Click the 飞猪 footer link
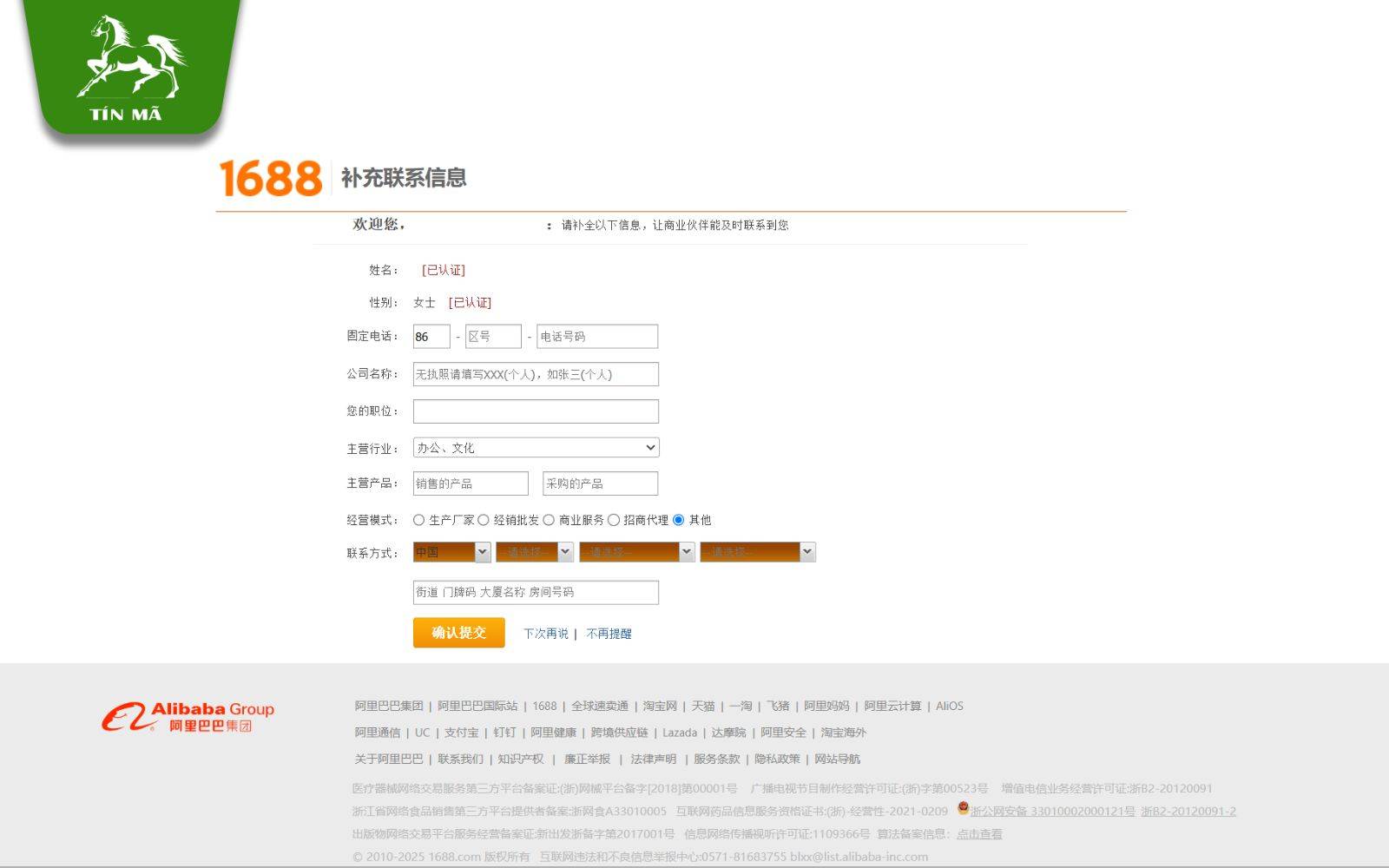Image resolution: width=1389 pixels, height=868 pixels. point(778,706)
